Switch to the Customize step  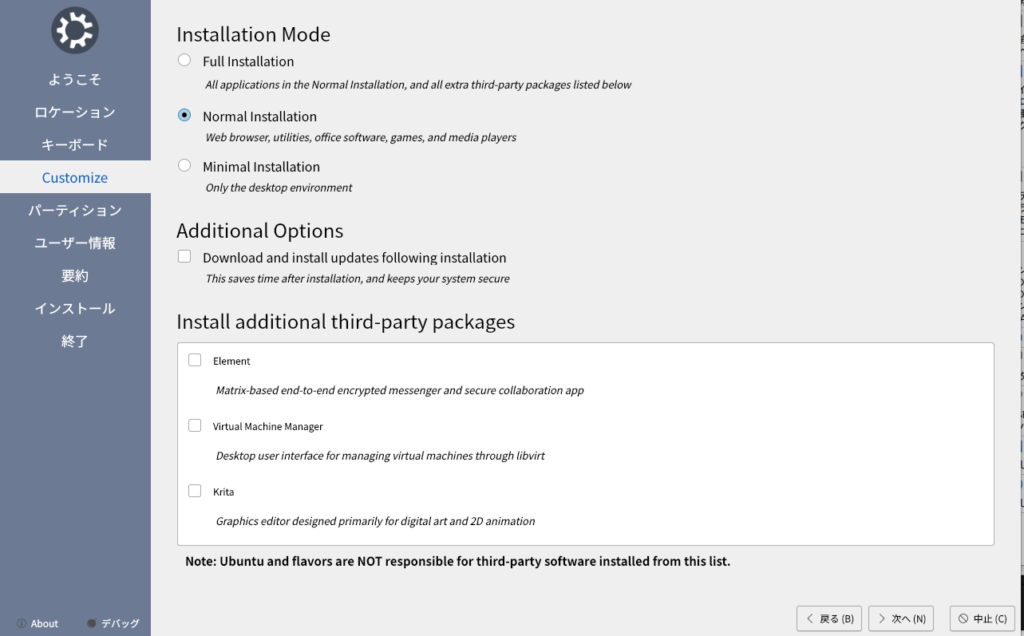click(75, 178)
